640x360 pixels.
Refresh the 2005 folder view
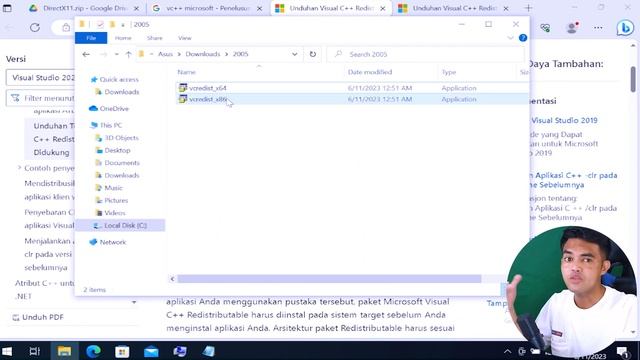313,54
